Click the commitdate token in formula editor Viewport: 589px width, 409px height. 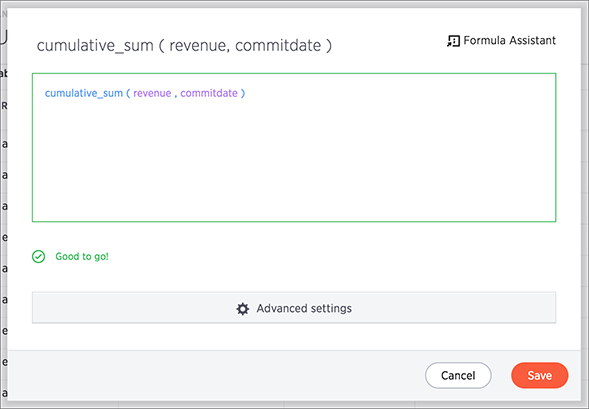pyautogui.click(x=209, y=93)
